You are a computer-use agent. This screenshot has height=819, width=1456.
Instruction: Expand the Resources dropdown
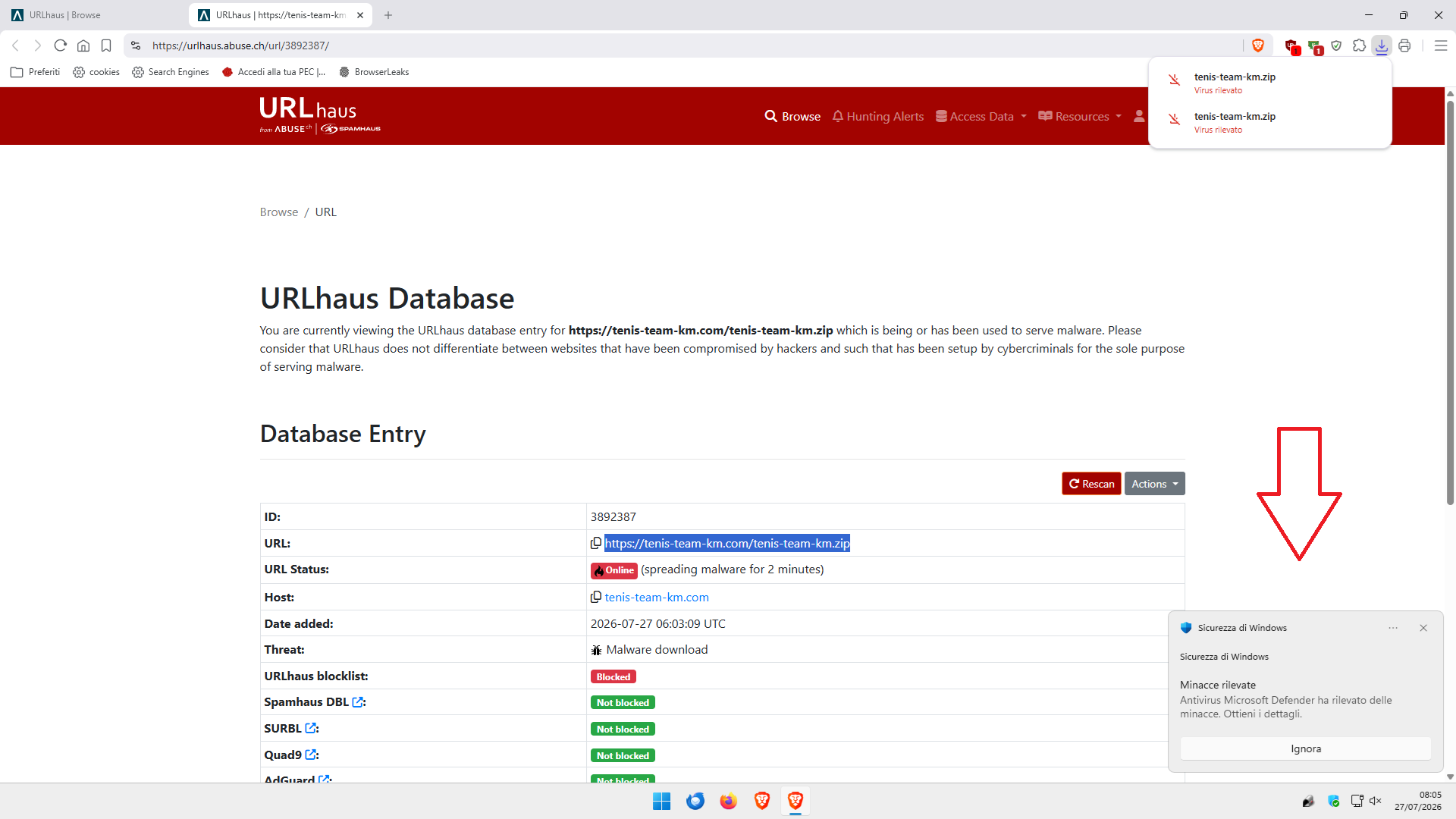[x=1079, y=116]
